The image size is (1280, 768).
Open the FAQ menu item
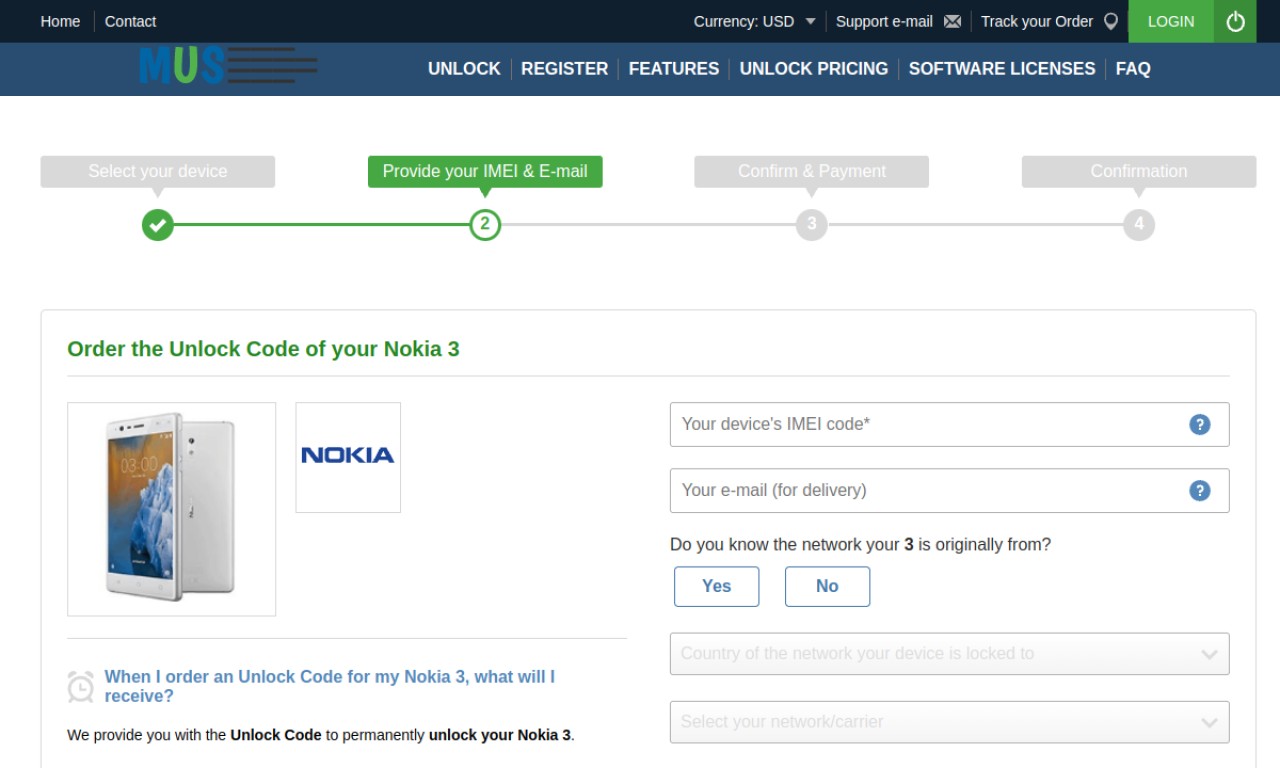coord(1133,69)
